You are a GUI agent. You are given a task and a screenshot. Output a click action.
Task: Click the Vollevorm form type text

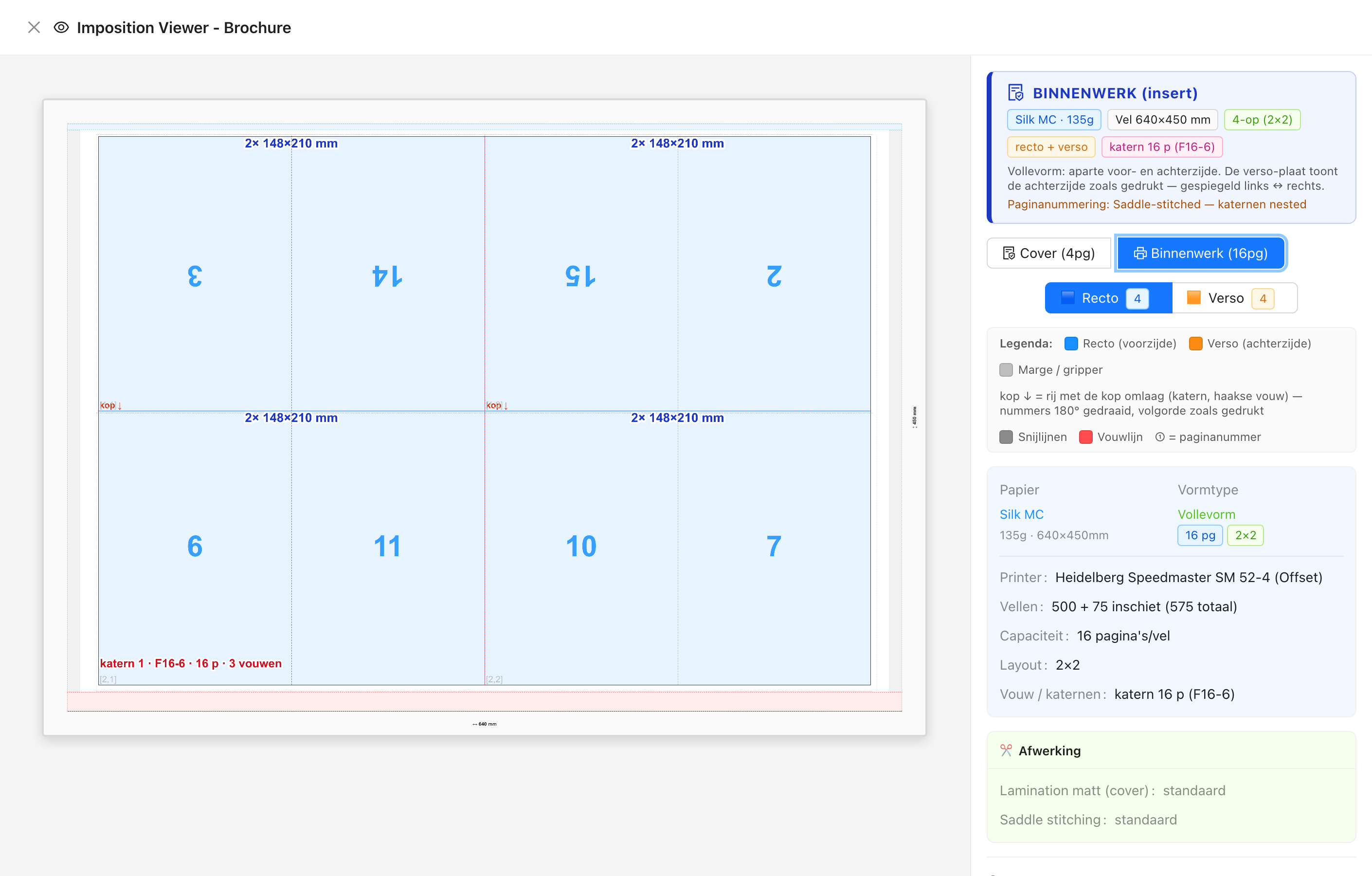pos(1206,514)
